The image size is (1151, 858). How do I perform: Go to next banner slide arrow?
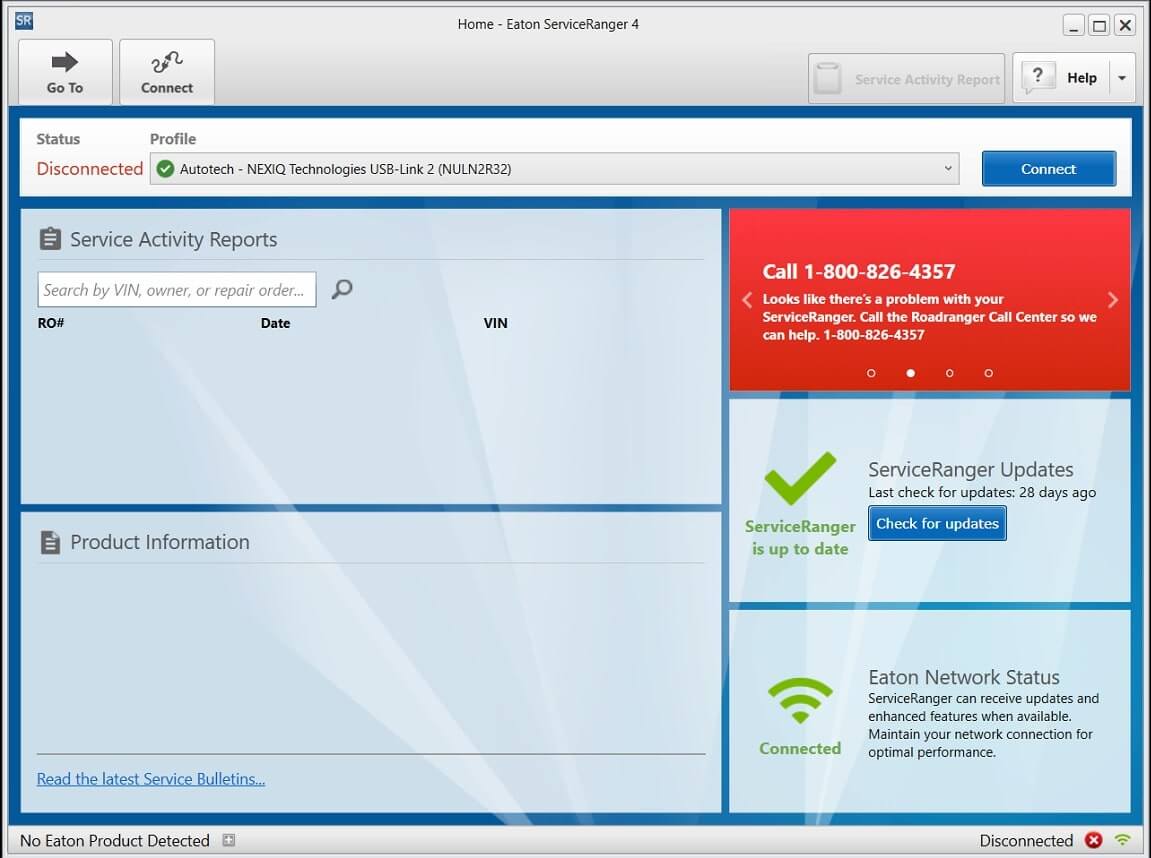tap(1113, 300)
